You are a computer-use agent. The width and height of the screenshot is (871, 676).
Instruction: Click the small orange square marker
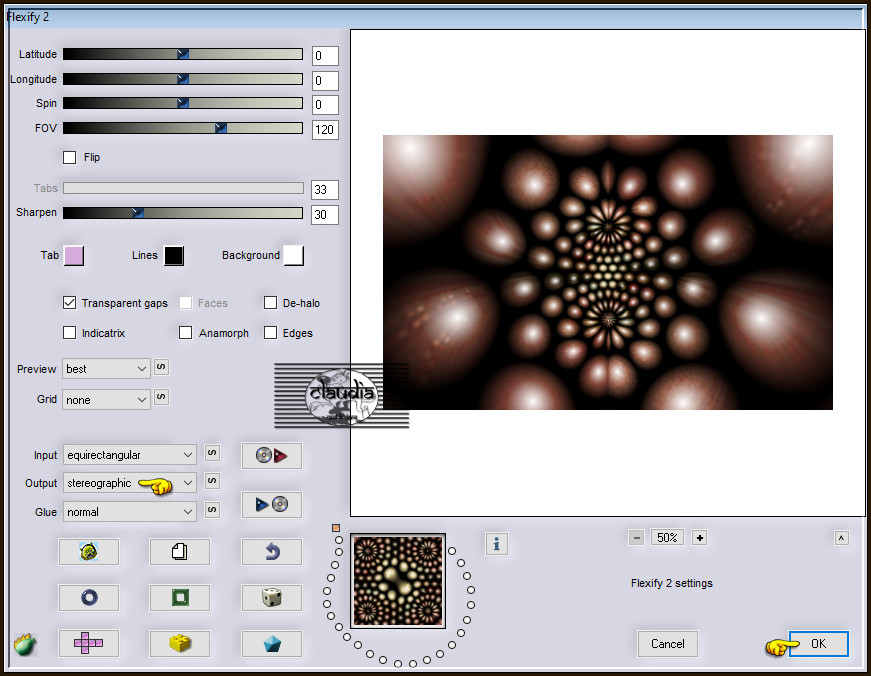pos(336,528)
